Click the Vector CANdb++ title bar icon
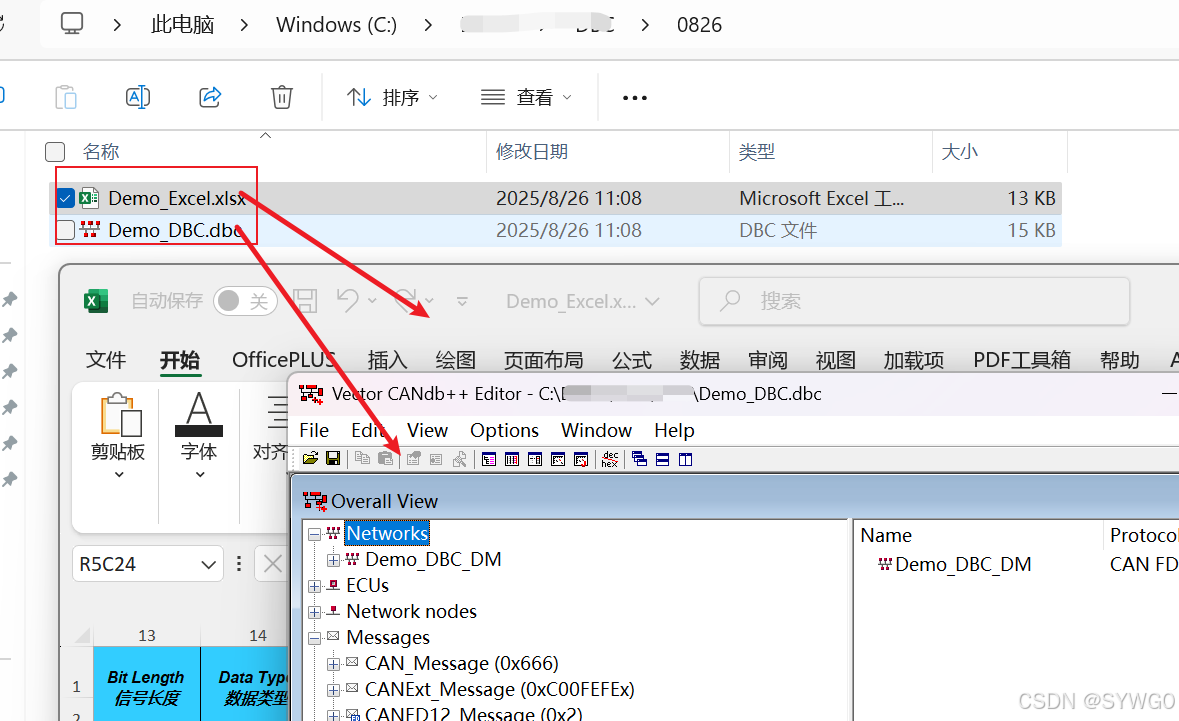1179x721 pixels. tap(311, 394)
